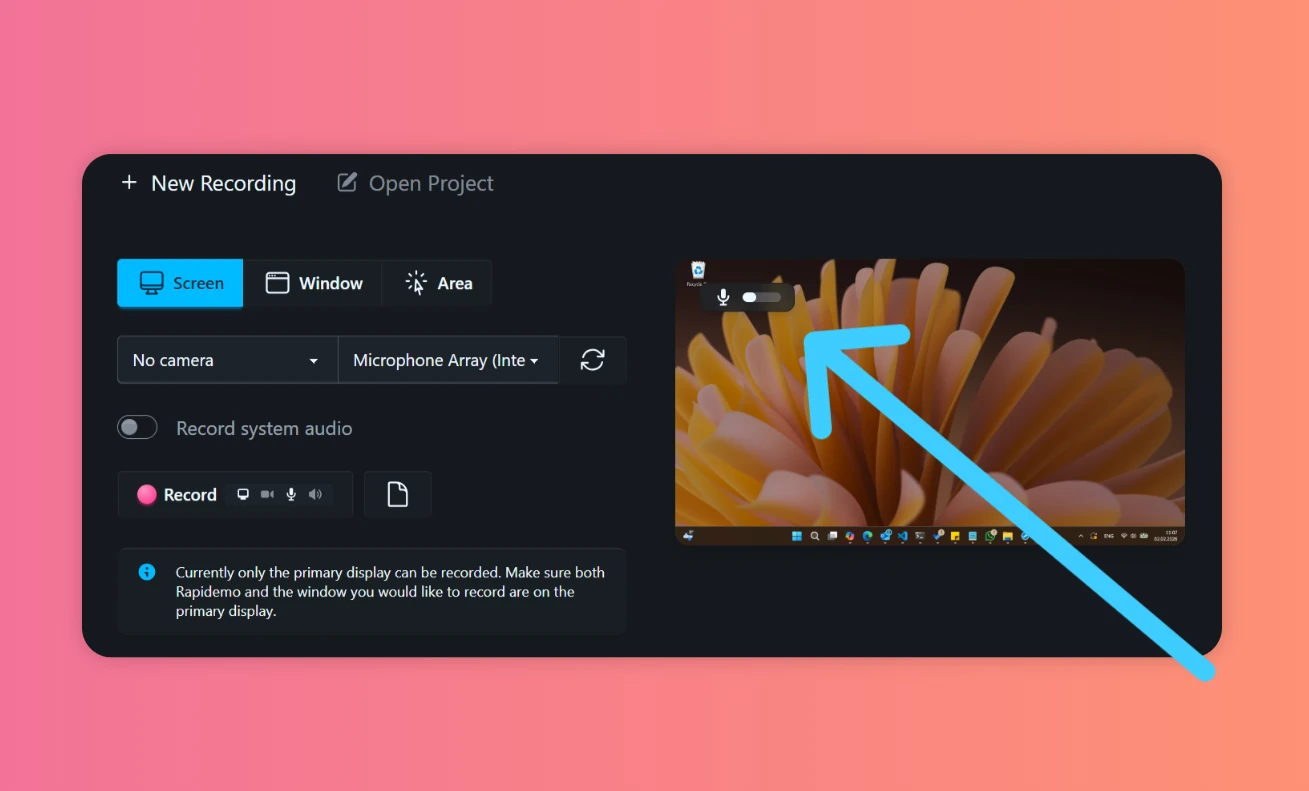The height and width of the screenshot is (791, 1309).
Task: Click the desktop preview thumbnail
Action: (x=930, y=400)
